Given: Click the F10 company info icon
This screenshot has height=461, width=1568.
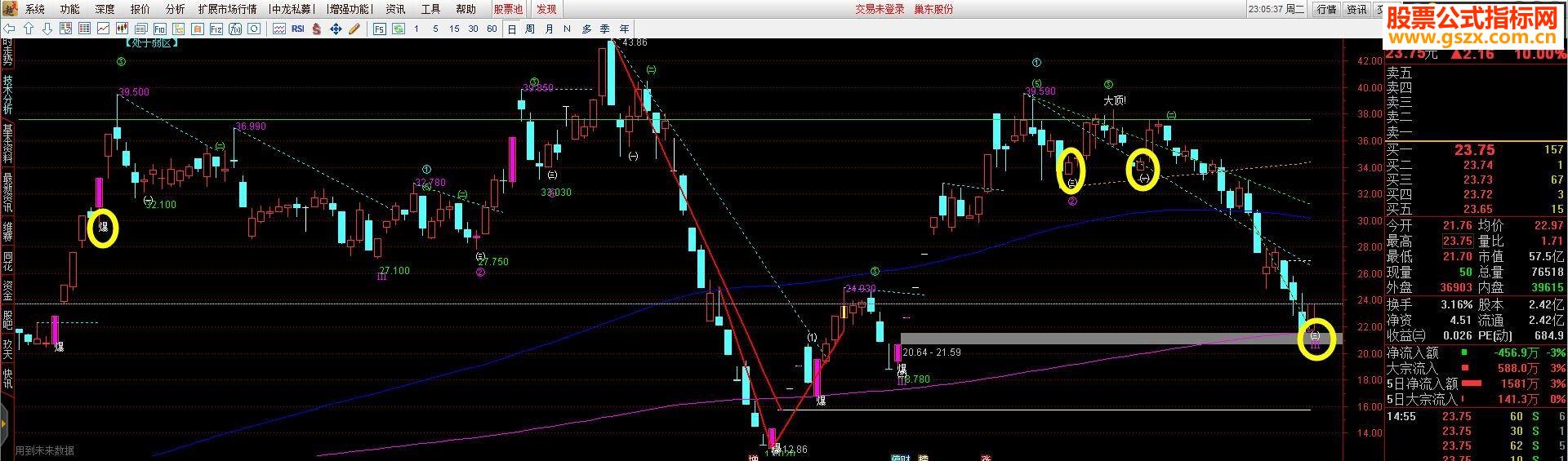Looking at the screenshot, I should 159,29.
